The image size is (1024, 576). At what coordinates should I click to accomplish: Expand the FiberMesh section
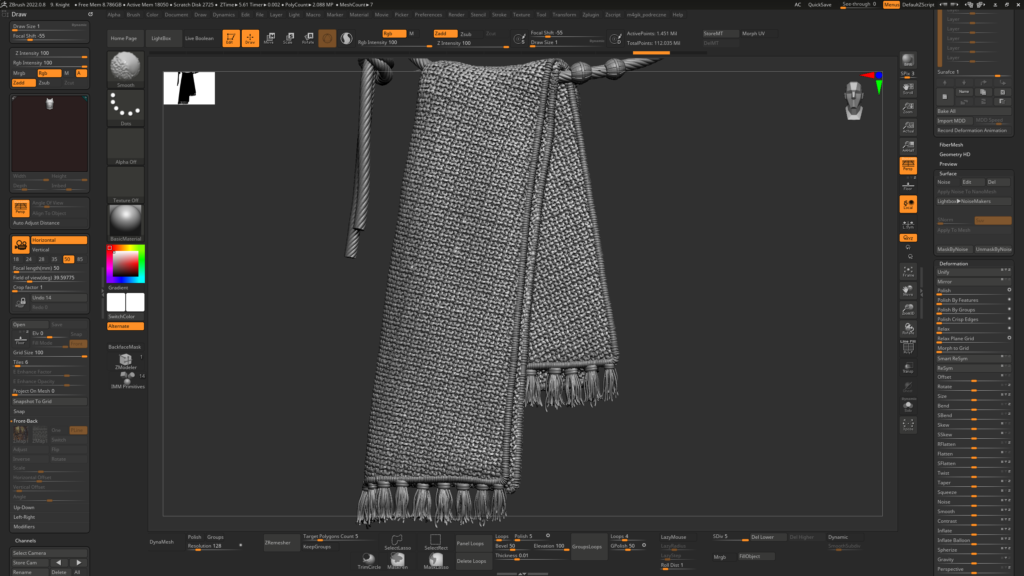951,145
